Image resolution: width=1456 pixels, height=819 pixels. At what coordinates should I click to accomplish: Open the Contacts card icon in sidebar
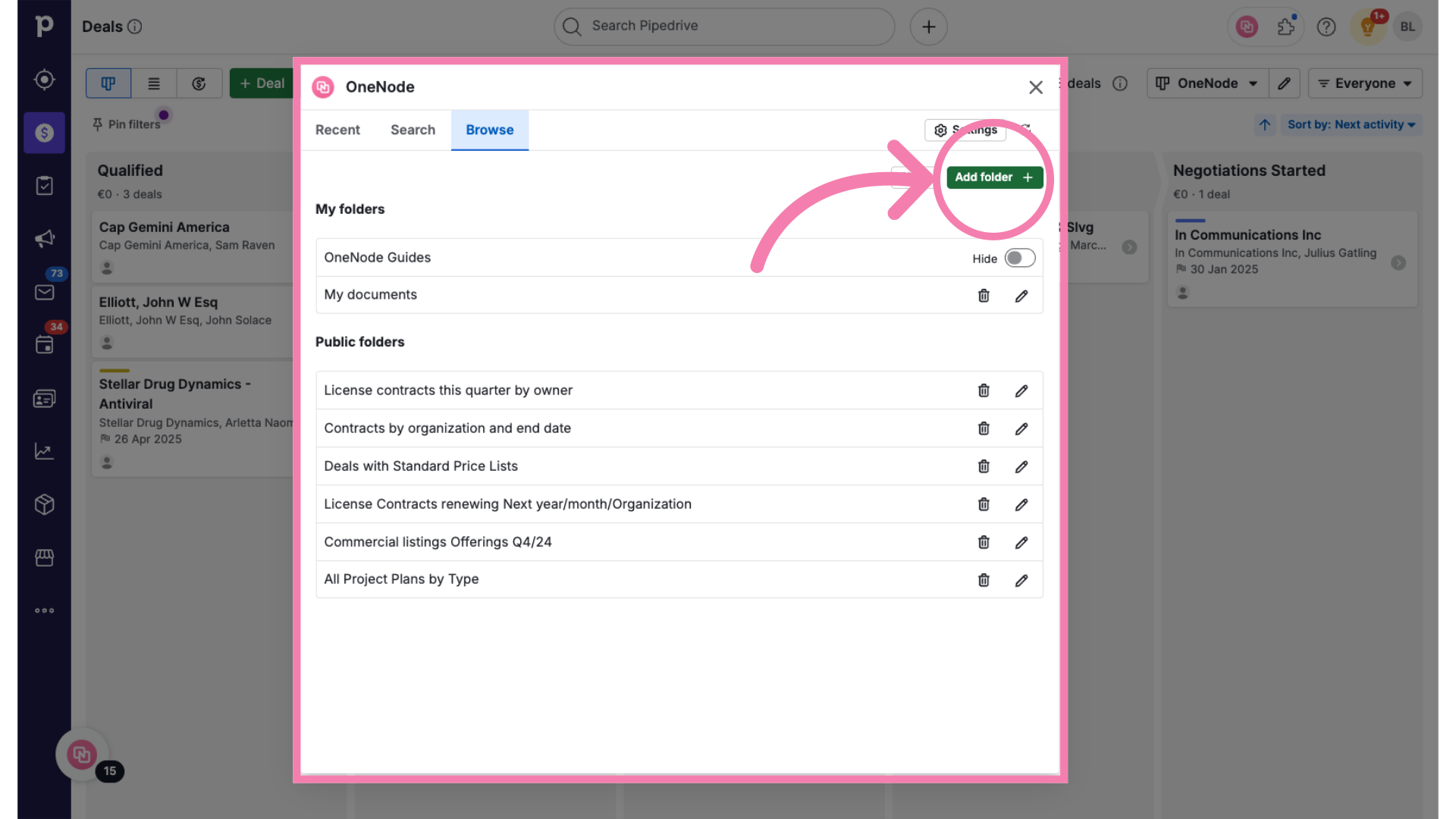[44, 398]
